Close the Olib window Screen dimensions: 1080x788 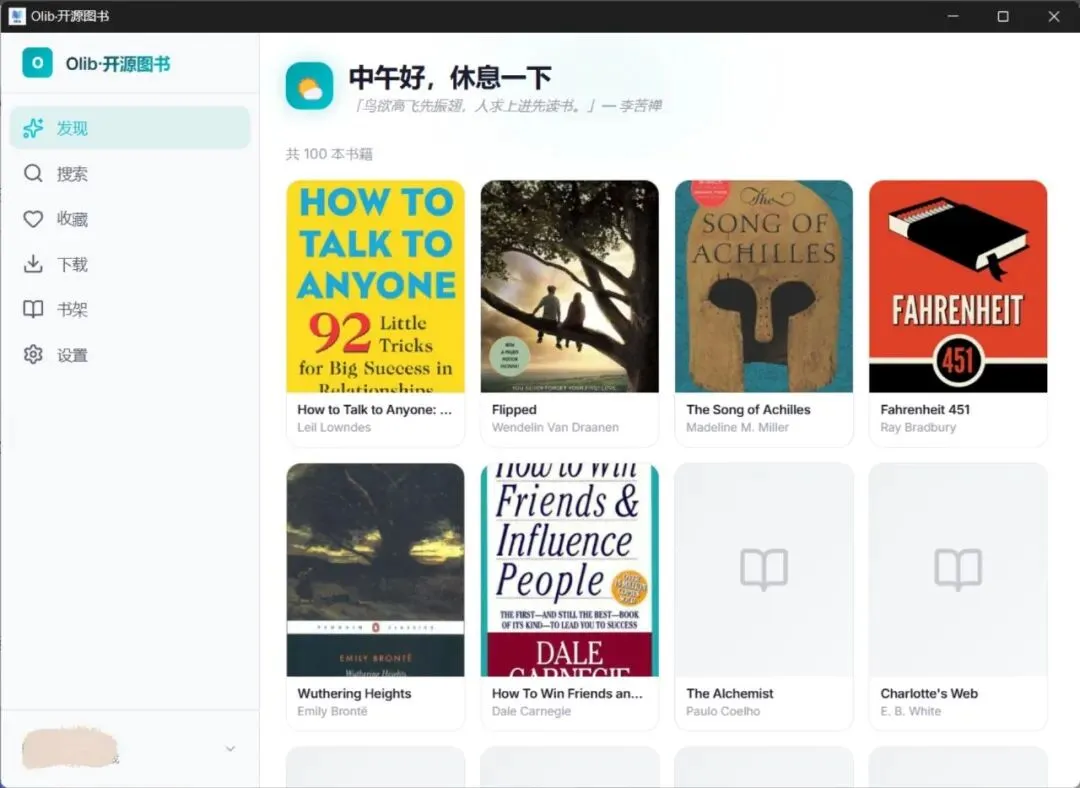pos(1054,16)
